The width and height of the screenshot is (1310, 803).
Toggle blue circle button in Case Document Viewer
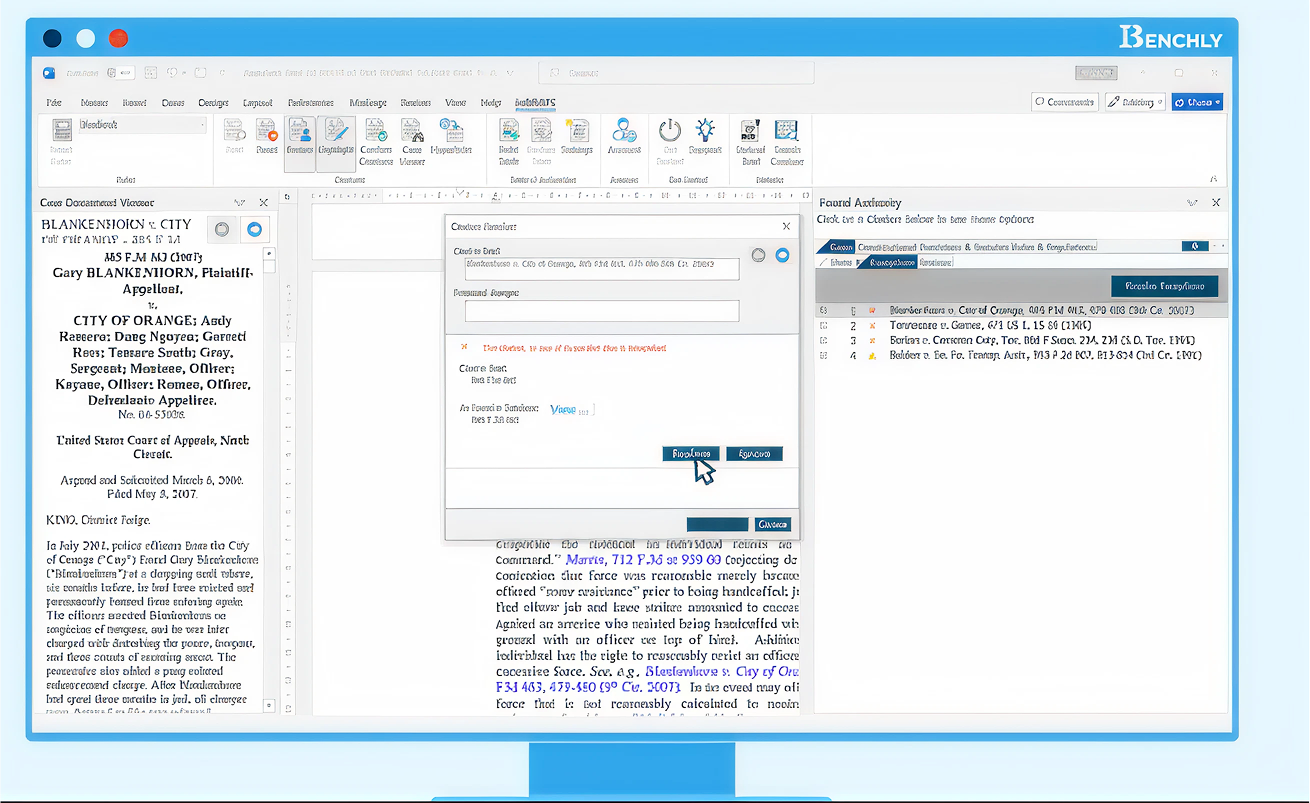pos(255,229)
